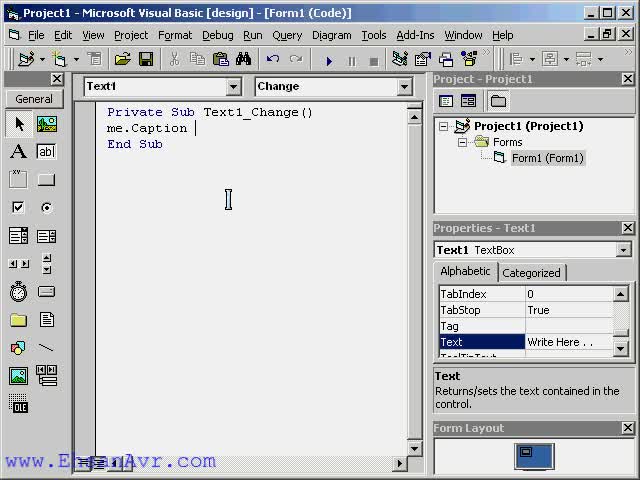Image resolution: width=640 pixels, height=480 pixels.
Task: Select the Text property row
Action: coord(526,342)
